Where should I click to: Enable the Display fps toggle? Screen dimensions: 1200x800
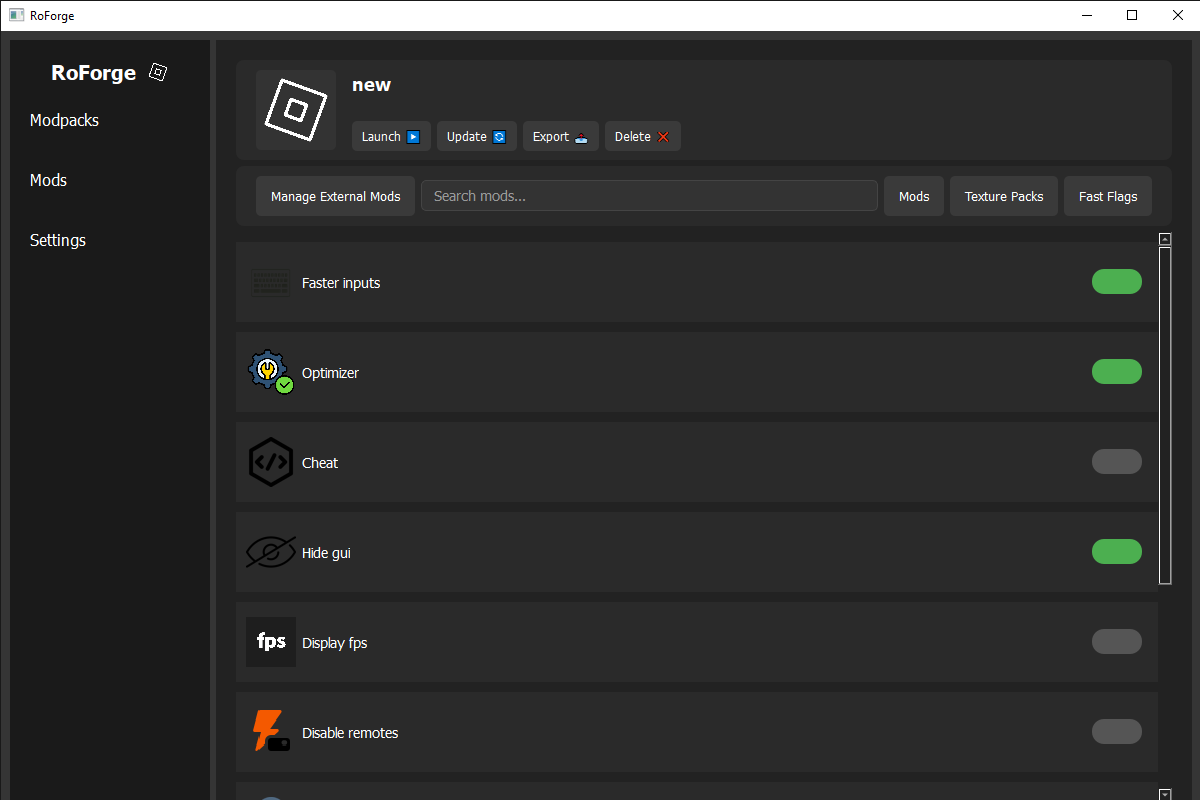1117,642
